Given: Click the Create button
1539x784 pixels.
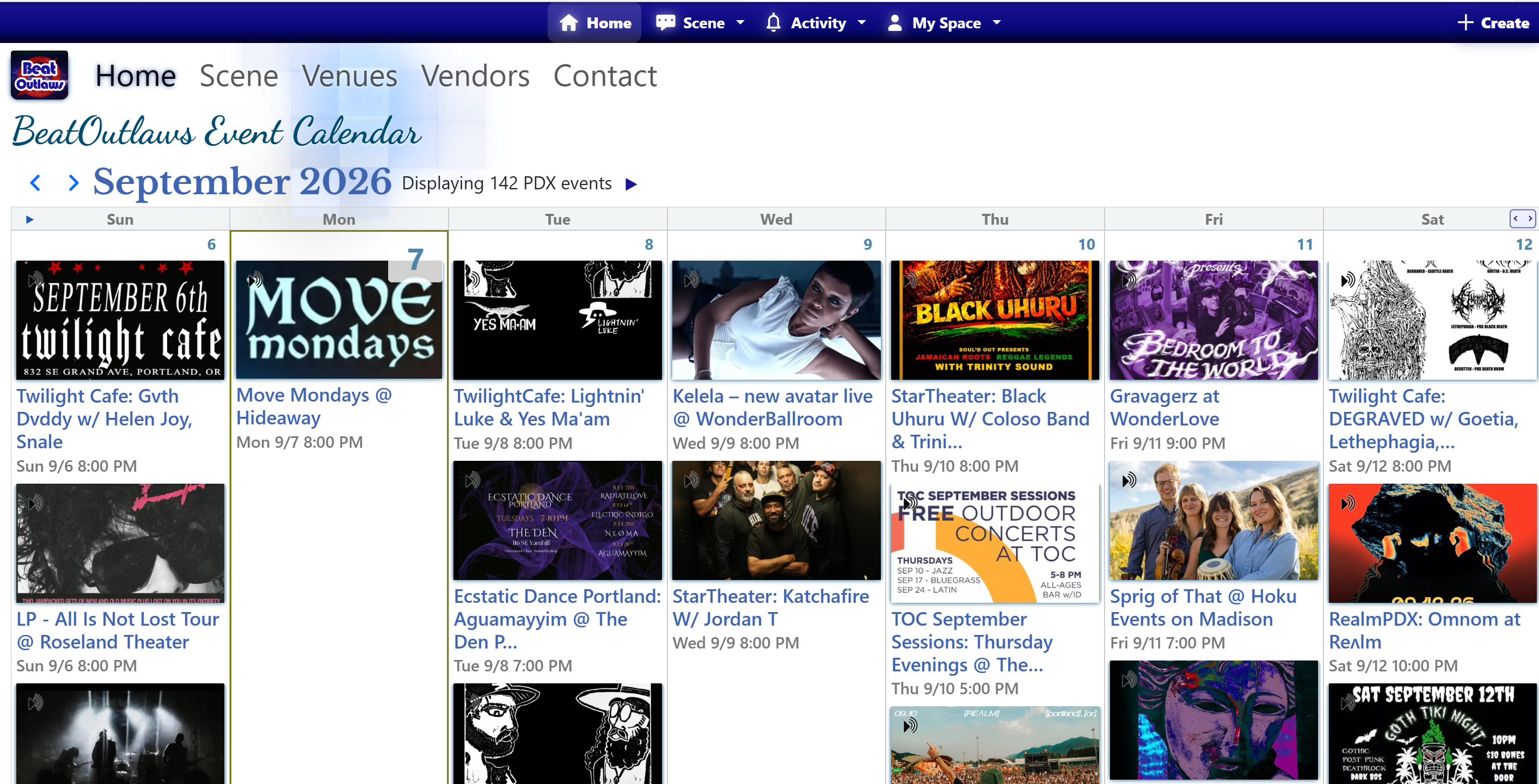Looking at the screenshot, I should 1493,23.
